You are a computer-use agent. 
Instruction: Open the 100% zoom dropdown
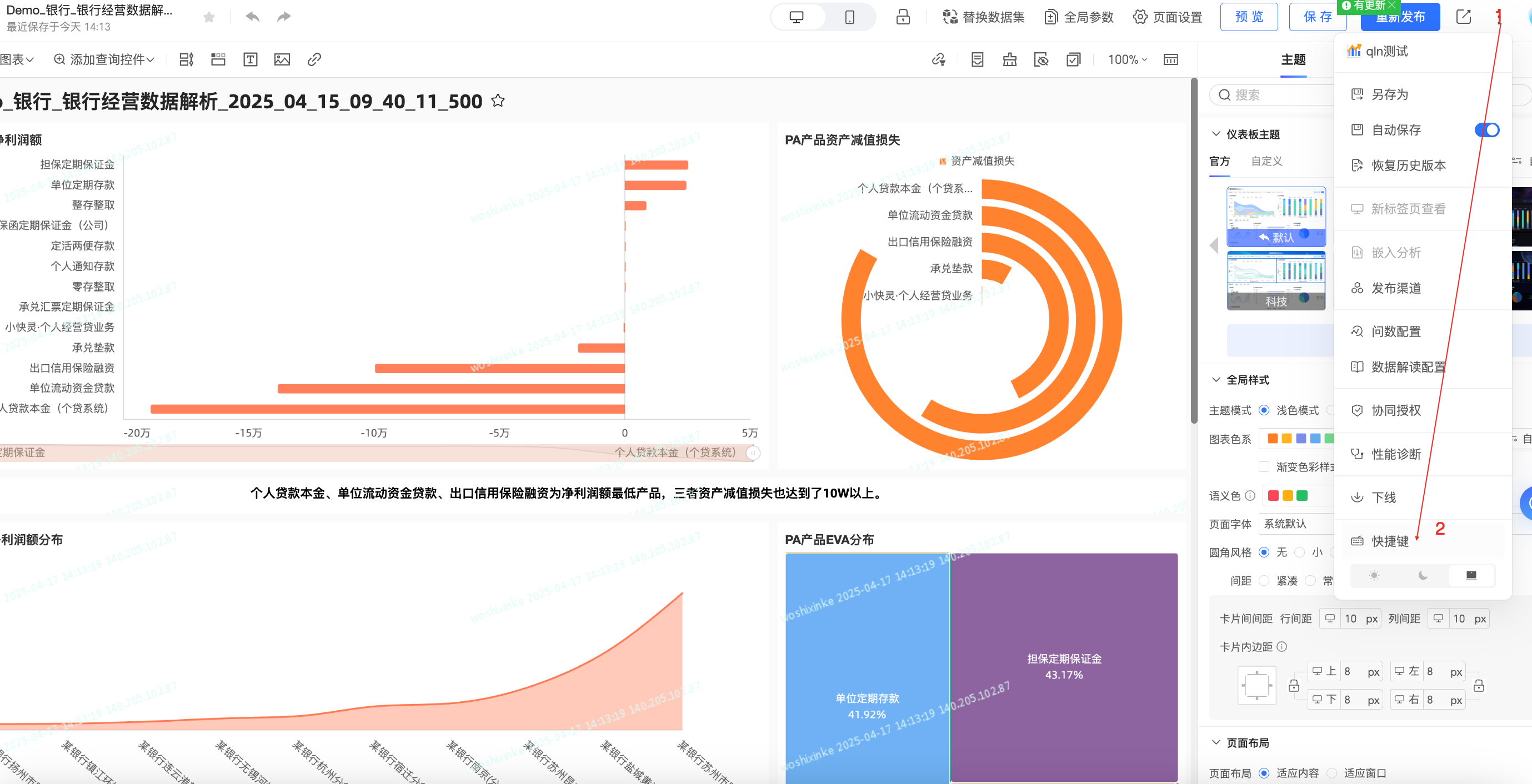tap(1127, 59)
